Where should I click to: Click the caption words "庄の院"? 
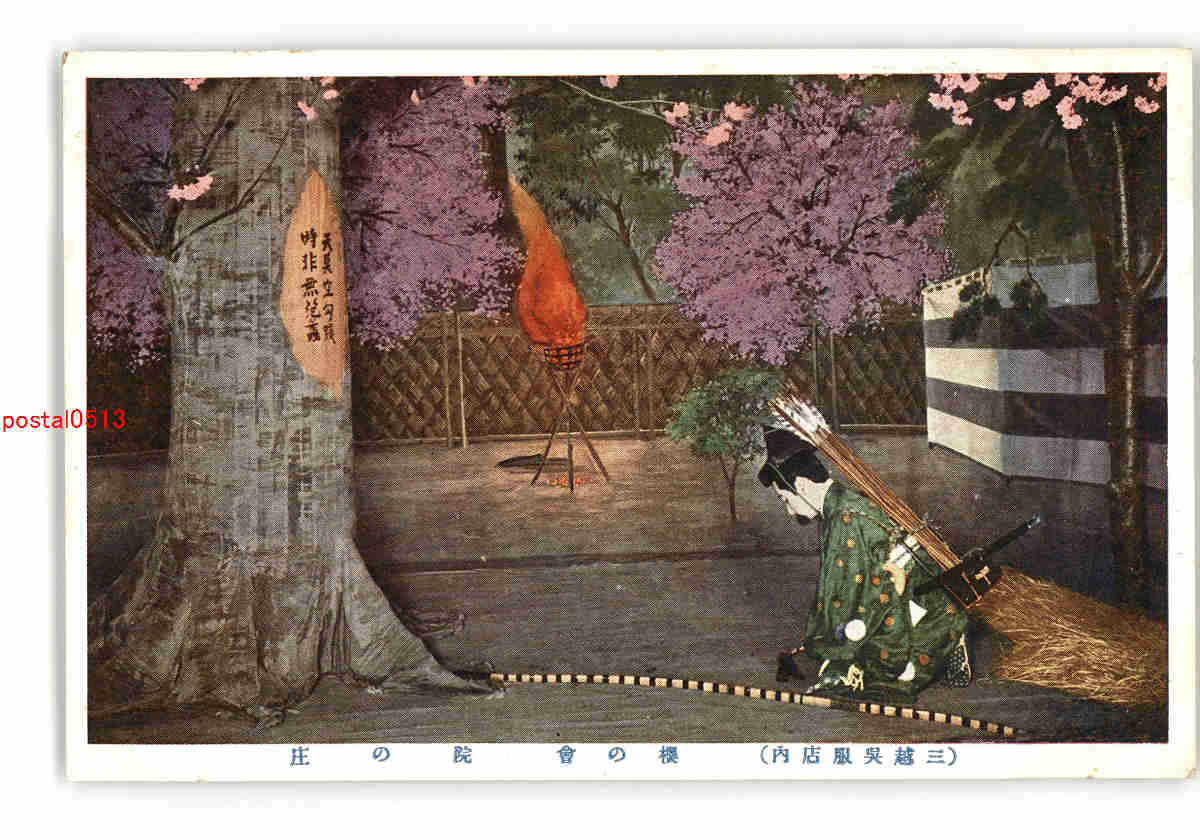coord(381,756)
